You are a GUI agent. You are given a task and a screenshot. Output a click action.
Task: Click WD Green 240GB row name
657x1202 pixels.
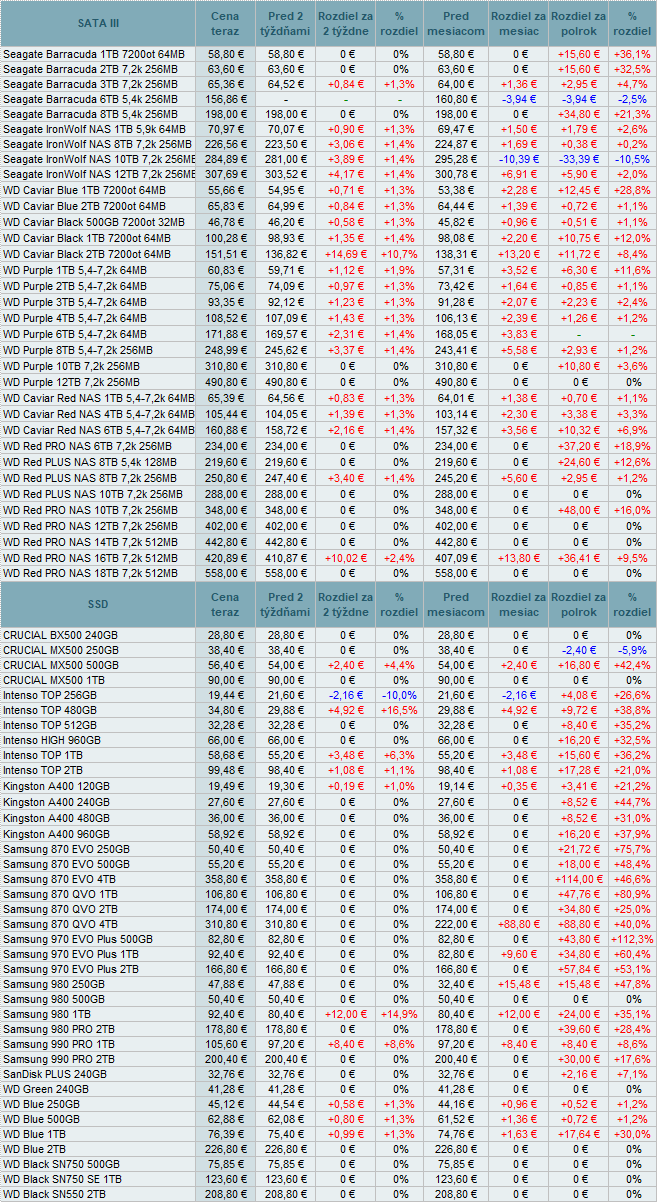46,1088
